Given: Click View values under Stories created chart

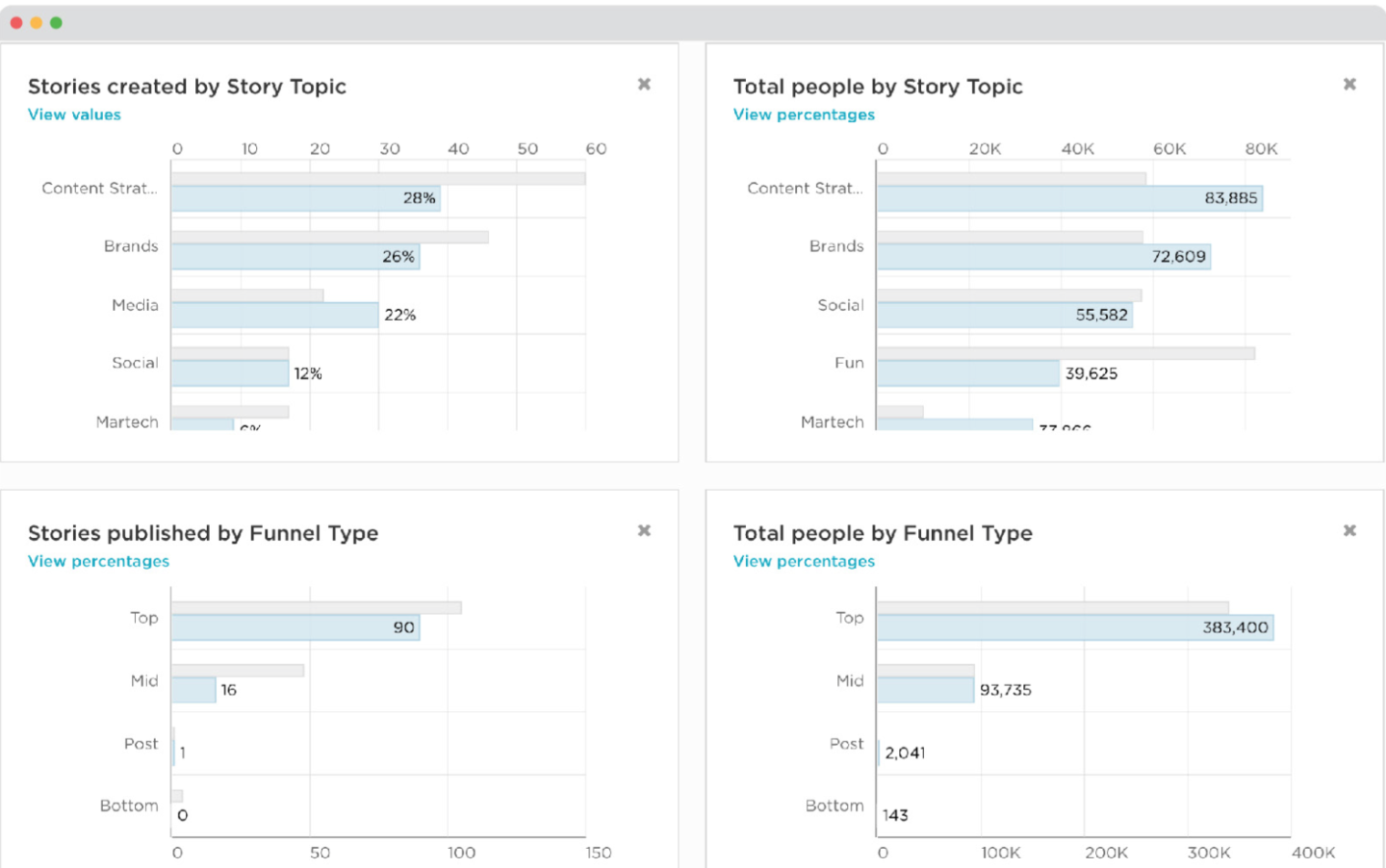Looking at the screenshot, I should 74,115.
